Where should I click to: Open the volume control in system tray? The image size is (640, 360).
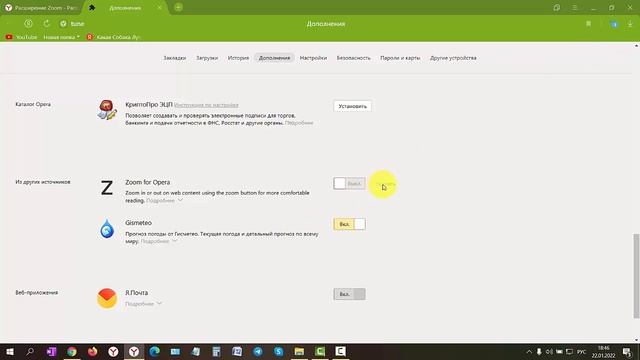coord(549,352)
